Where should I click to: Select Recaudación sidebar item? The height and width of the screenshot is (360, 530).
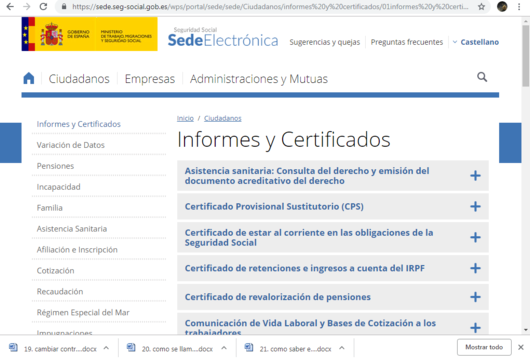[60, 292]
